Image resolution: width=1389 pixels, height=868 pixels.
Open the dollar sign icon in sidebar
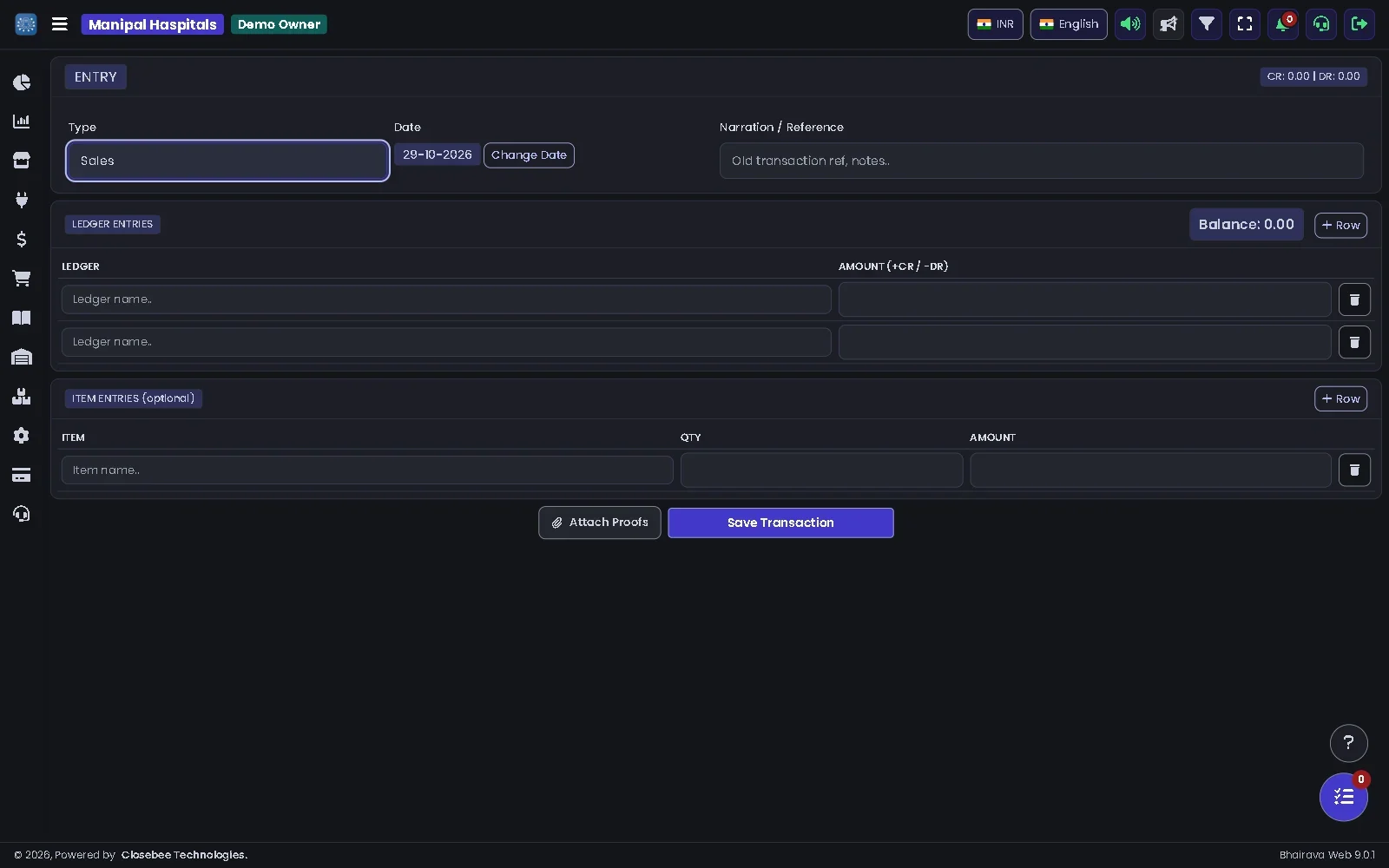pos(22,239)
